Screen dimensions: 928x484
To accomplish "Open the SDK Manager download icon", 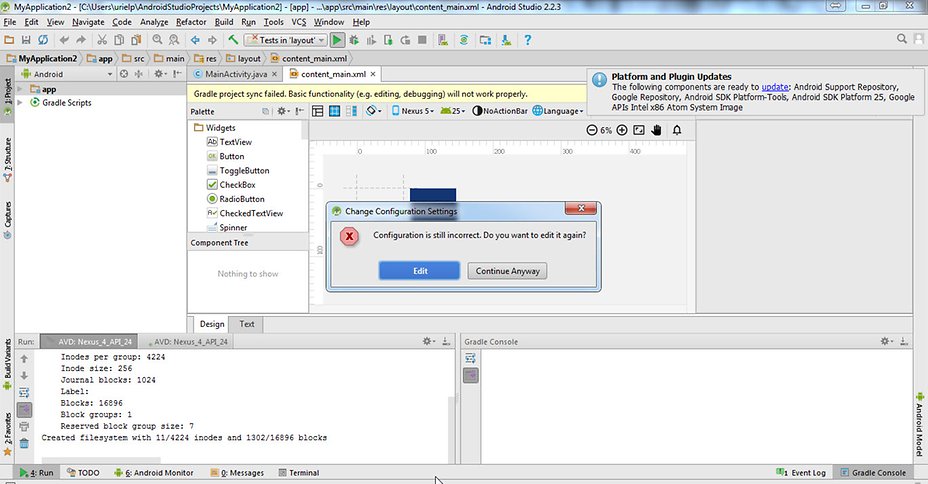I will point(507,40).
